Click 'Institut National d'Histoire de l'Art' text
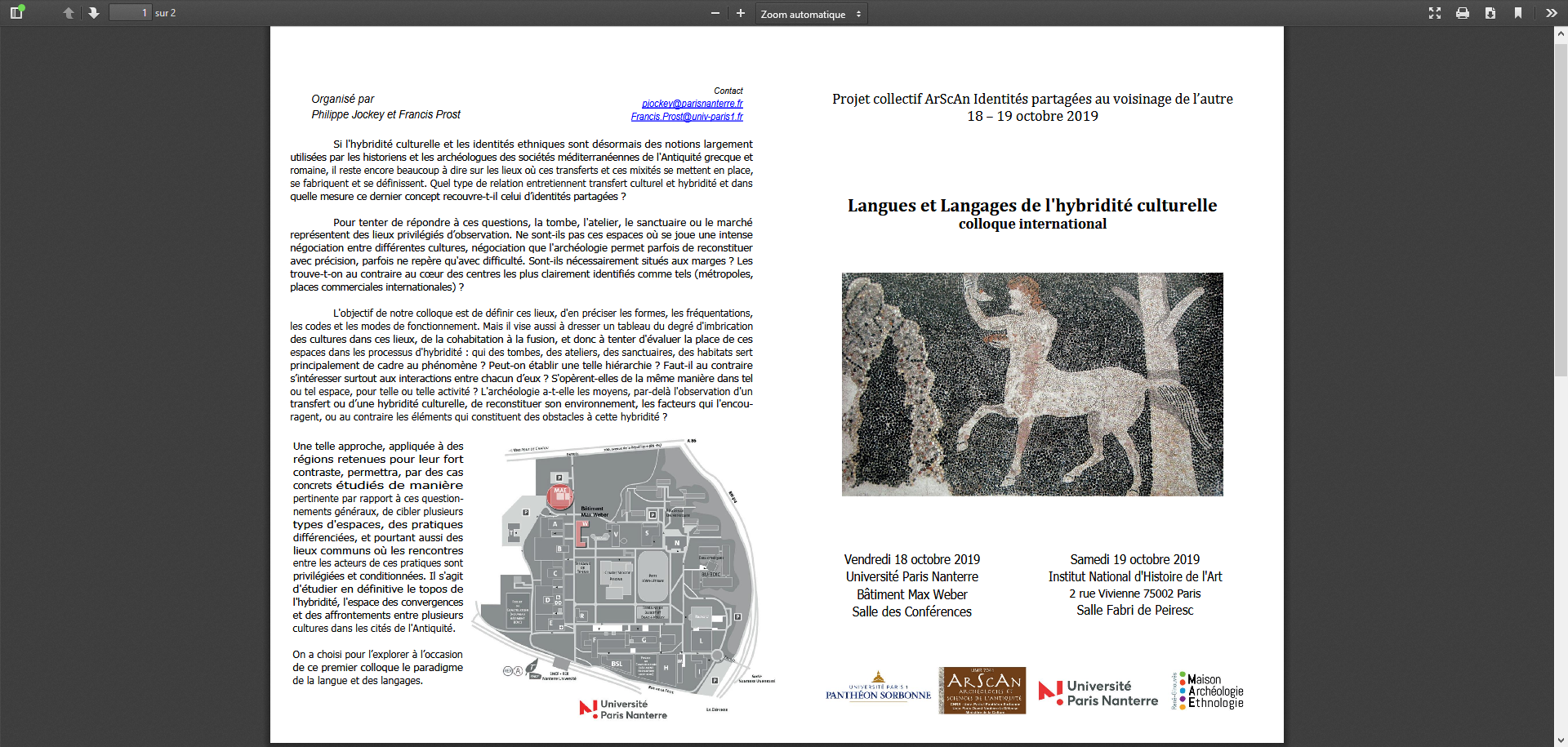1568x747 pixels. [x=1135, y=576]
